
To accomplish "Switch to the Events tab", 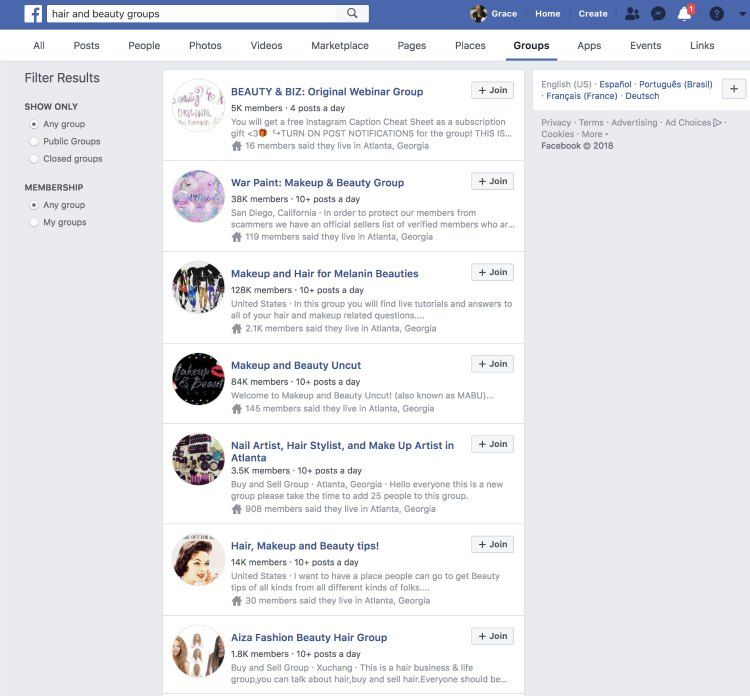I will coord(645,45).
